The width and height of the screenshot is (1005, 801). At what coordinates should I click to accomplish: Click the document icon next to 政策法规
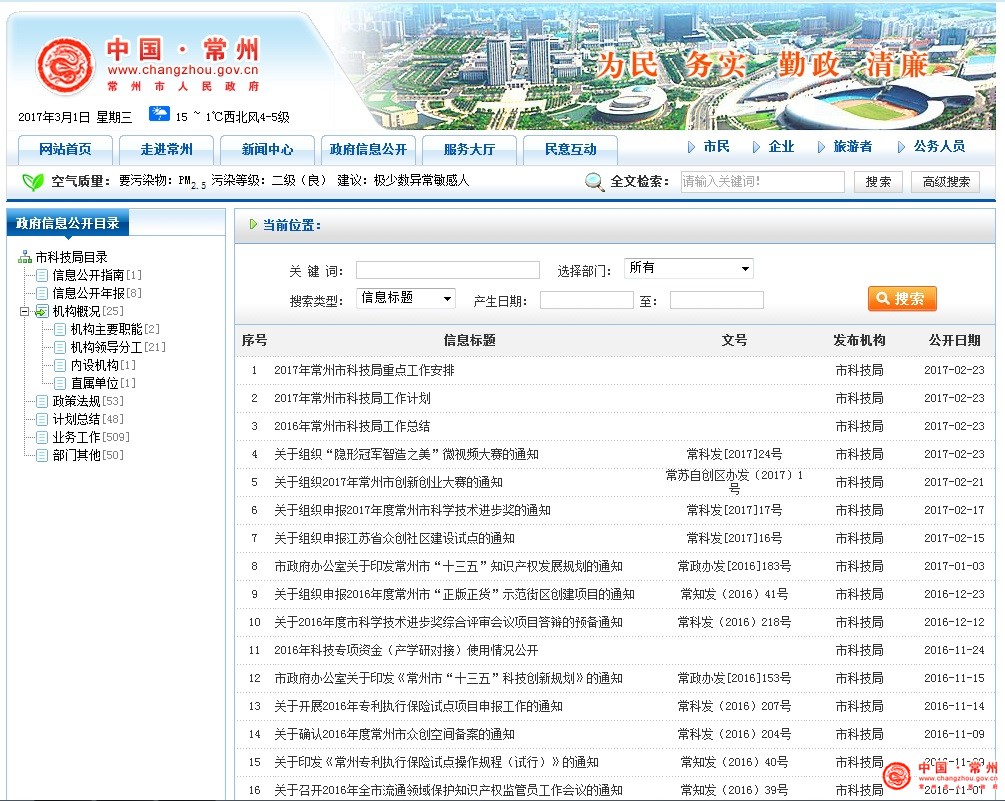coord(41,401)
